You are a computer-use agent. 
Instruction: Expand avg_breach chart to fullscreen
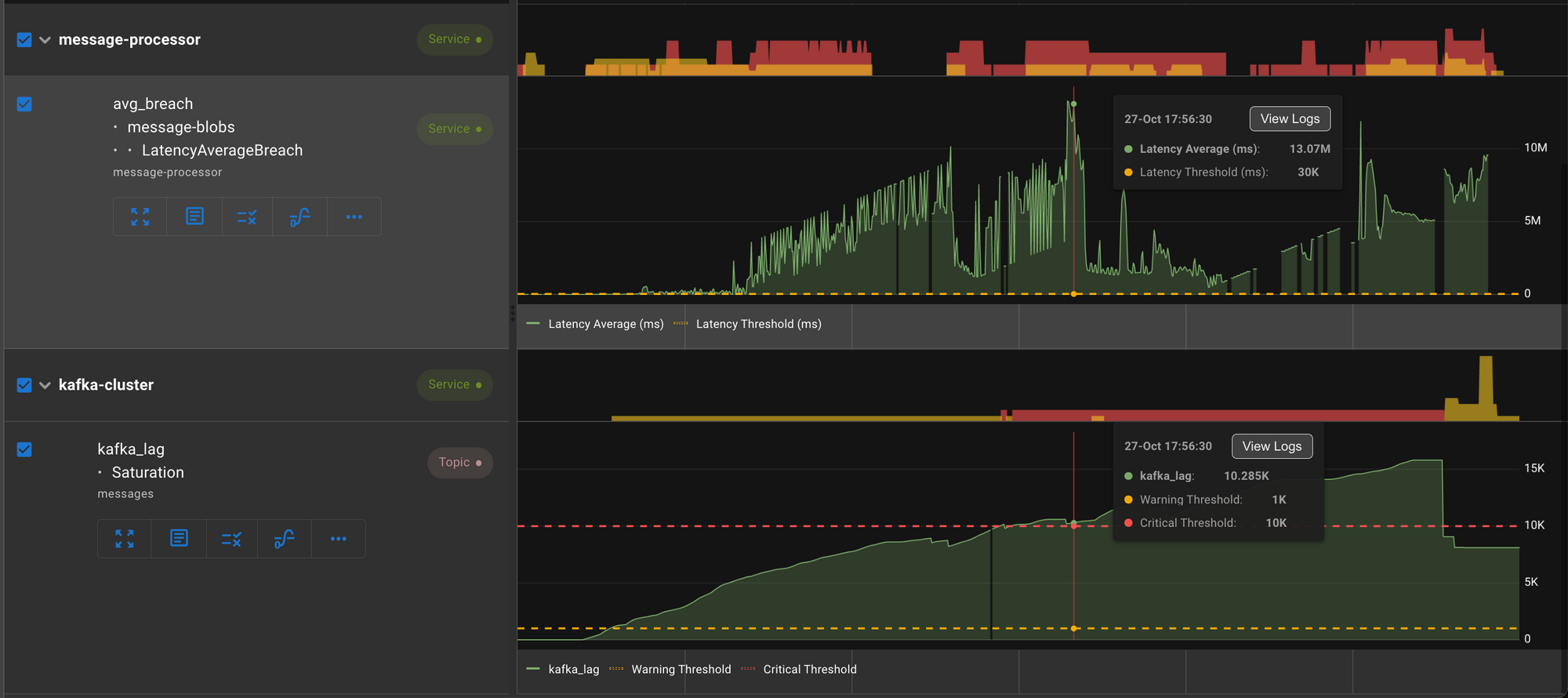(x=140, y=217)
